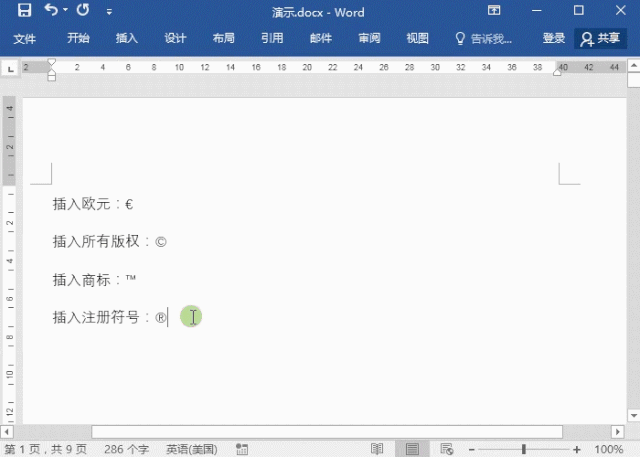Image resolution: width=640 pixels, height=457 pixels.
Task: Click the tab stop selector at ruler corner
Action: (x=11, y=68)
